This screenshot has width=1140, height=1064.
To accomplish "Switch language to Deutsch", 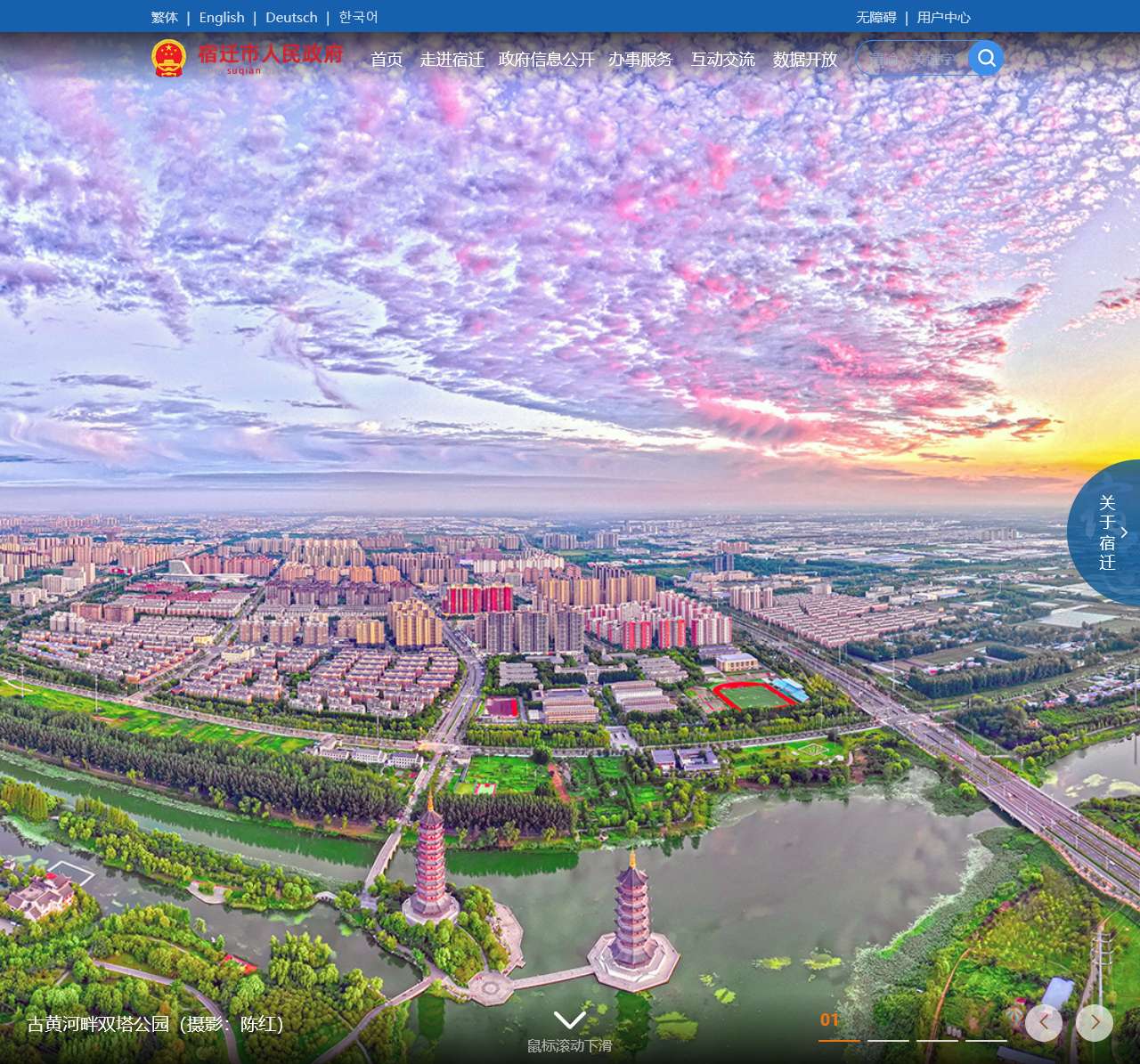I will 291,17.
